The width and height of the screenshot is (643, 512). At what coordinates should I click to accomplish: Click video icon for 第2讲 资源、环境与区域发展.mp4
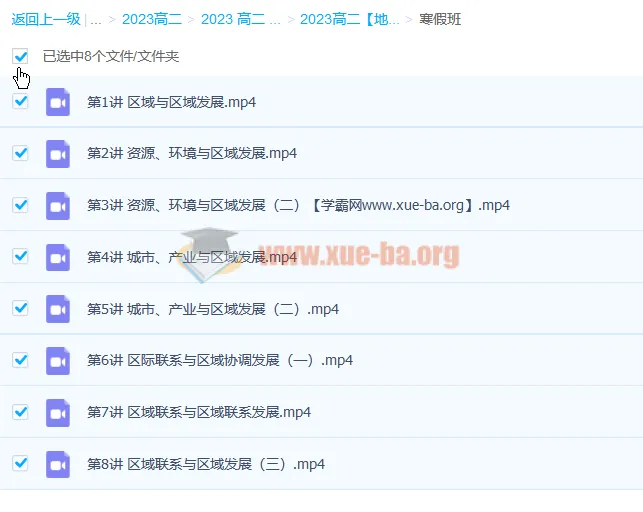coord(58,154)
